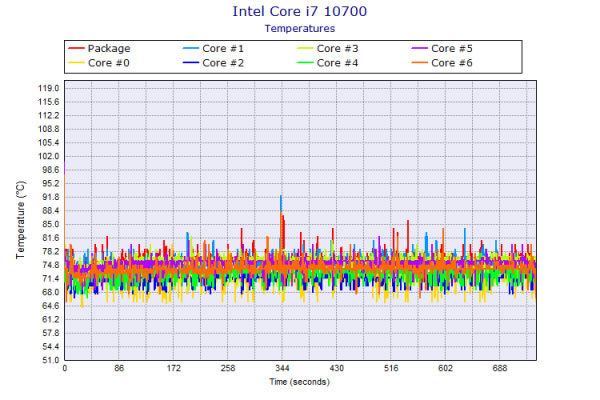This screenshot has width=600, height=400.
Task: Click the 112.2 y-axis value
Action: [49, 116]
